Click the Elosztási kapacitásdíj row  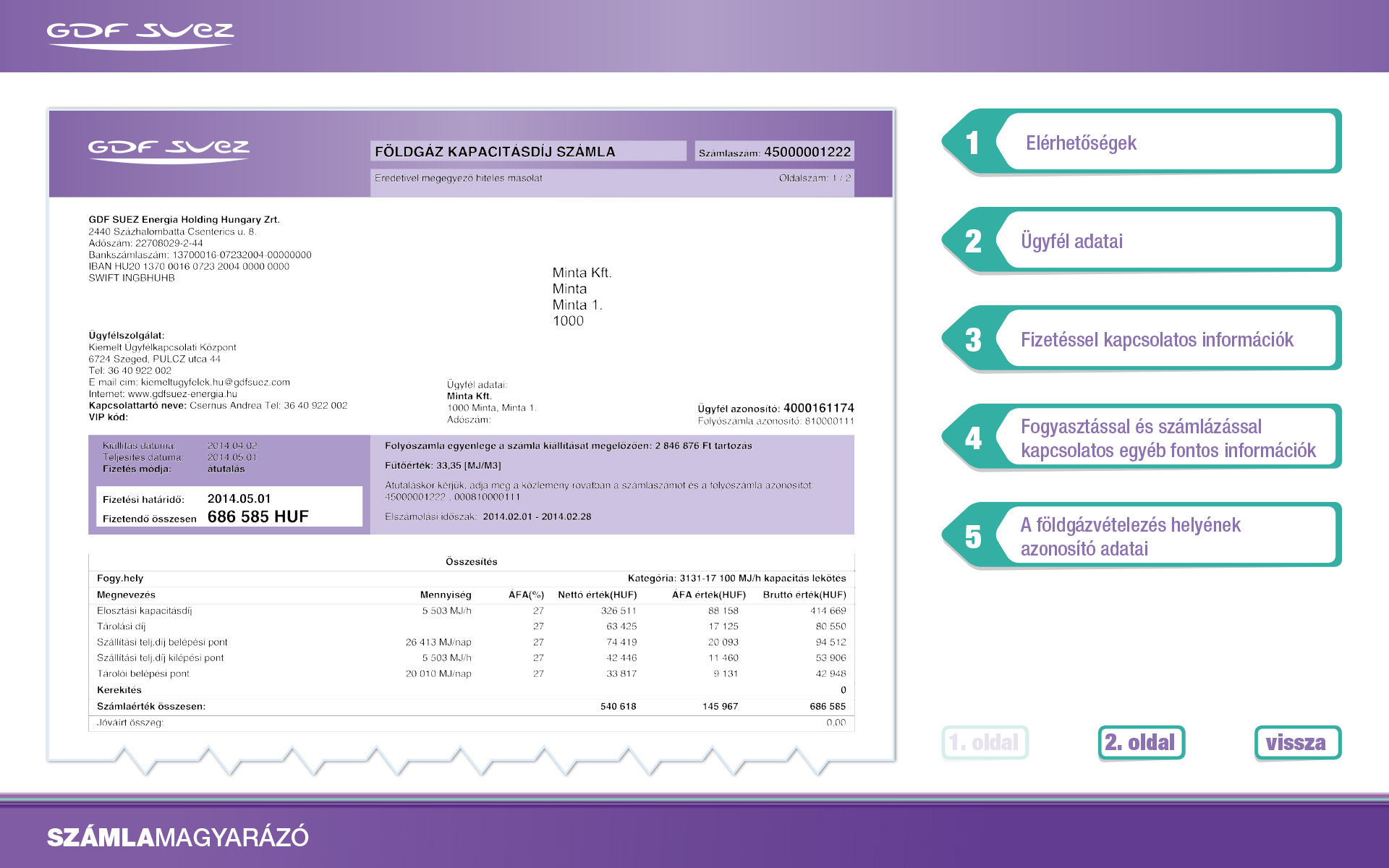[471, 610]
